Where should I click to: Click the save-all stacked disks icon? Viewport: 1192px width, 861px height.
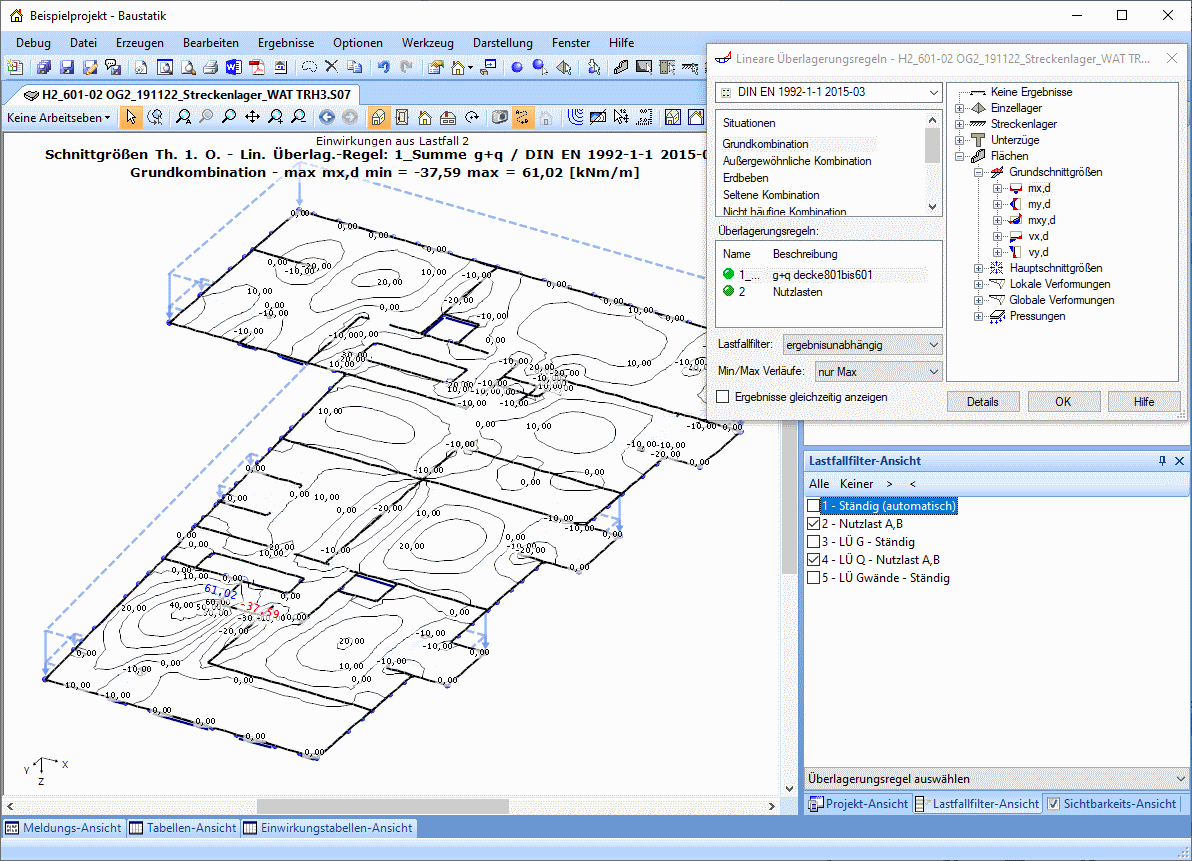coord(43,67)
